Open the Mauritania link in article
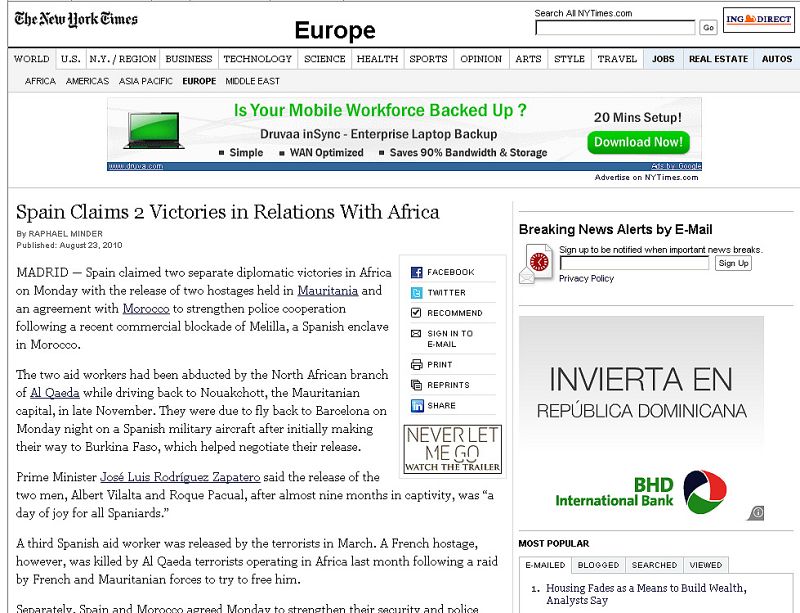The image size is (800, 613). pos(327,291)
